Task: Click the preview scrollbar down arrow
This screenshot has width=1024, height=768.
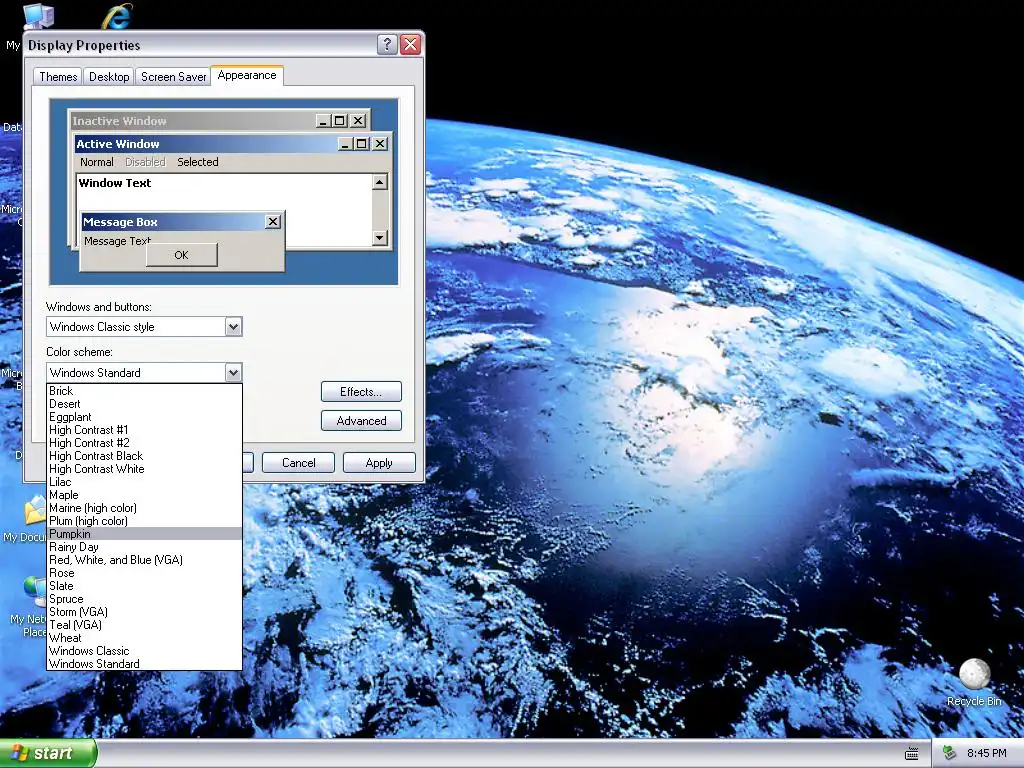Action: [x=380, y=238]
